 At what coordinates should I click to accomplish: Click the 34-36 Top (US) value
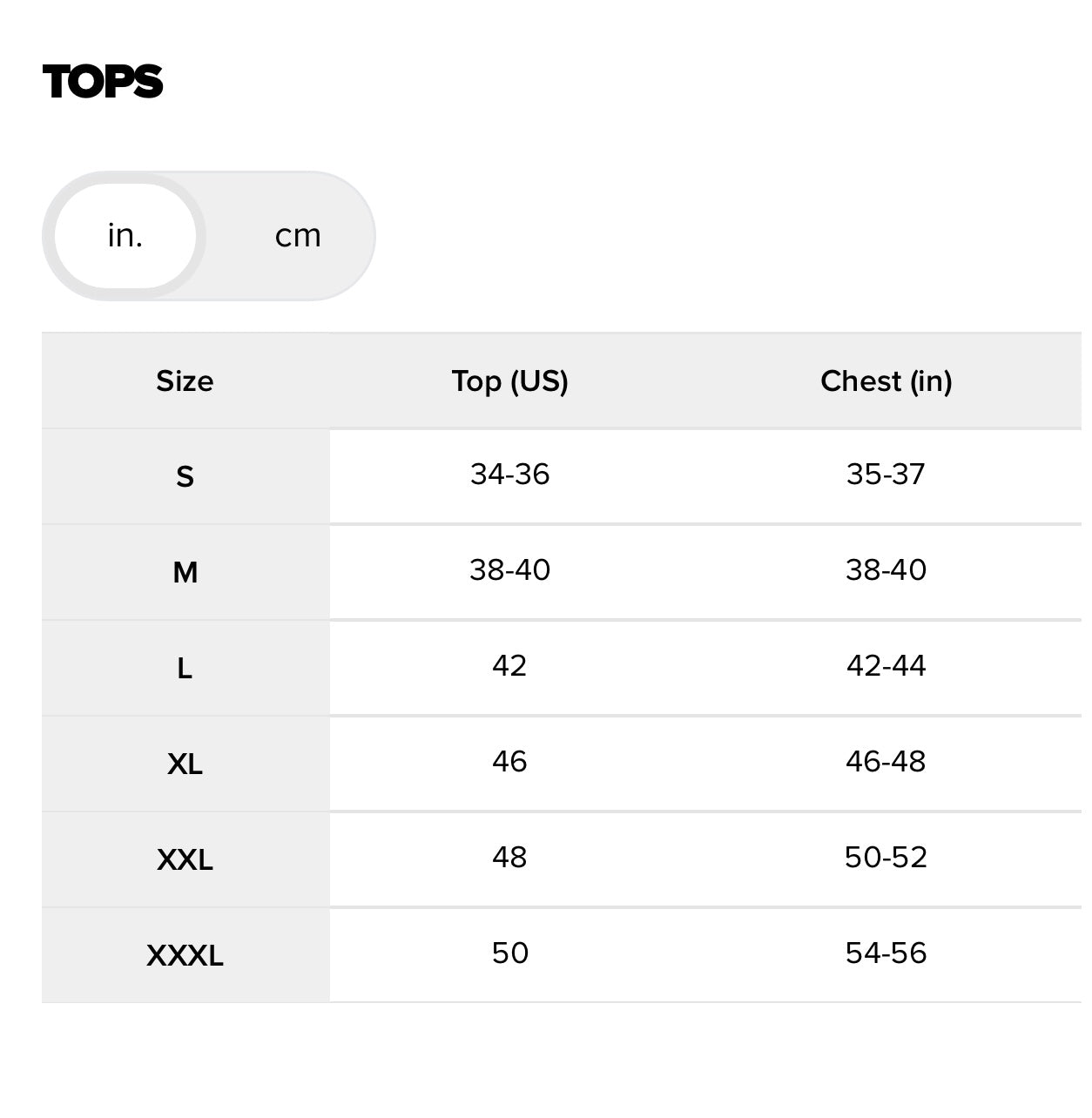510,475
